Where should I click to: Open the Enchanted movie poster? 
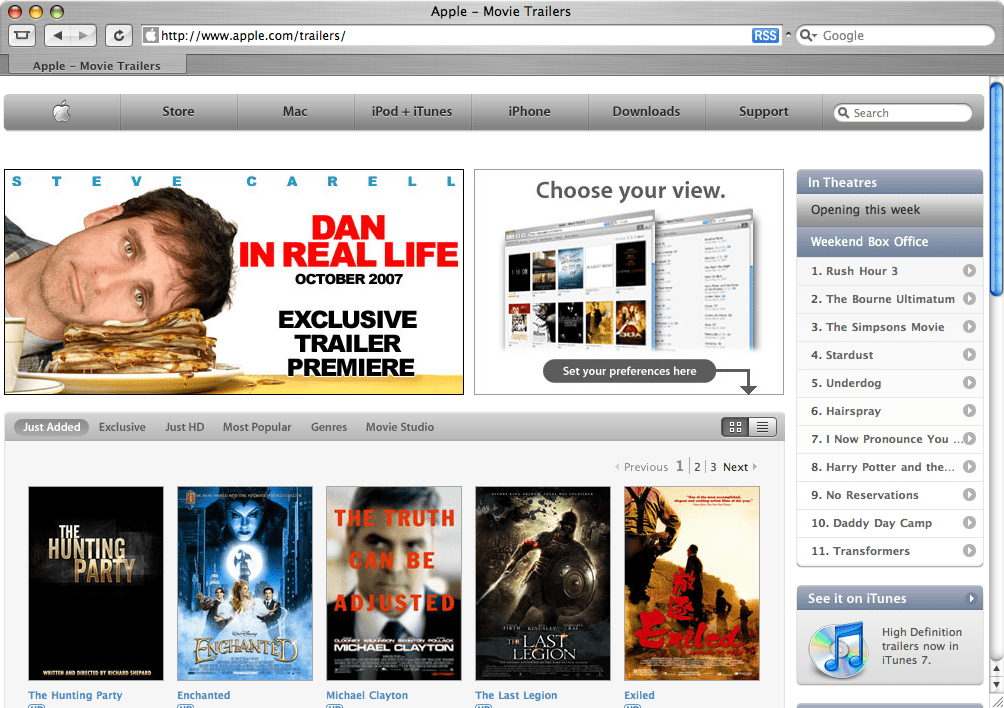pyautogui.click(x=245, y=583)
